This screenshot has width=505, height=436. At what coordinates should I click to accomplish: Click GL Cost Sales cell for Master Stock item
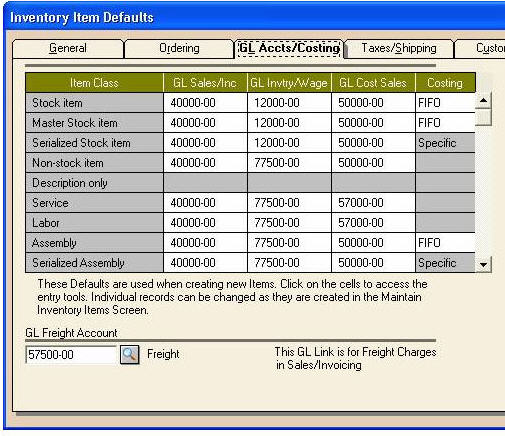[x=373, y=123]
